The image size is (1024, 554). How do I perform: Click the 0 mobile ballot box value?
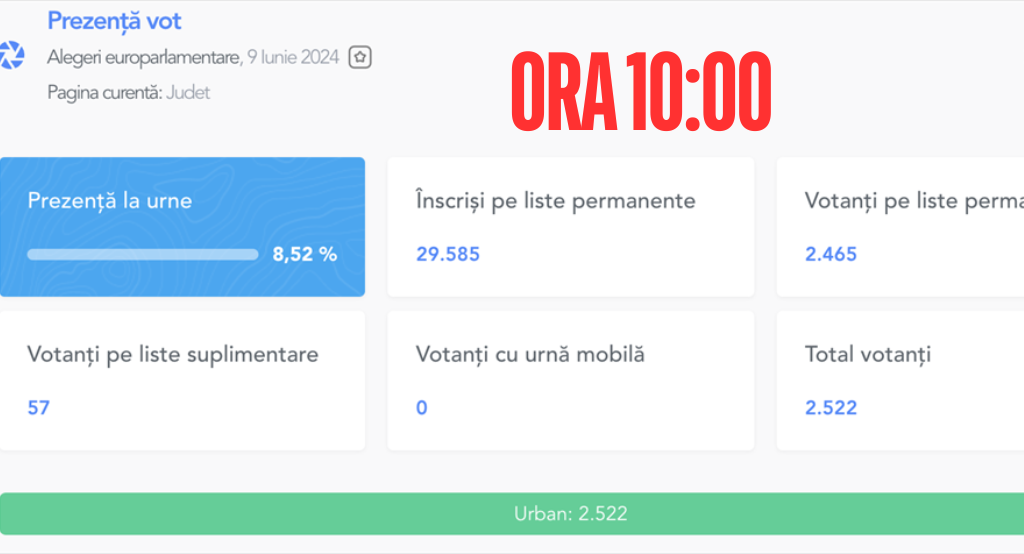point(422,408)
